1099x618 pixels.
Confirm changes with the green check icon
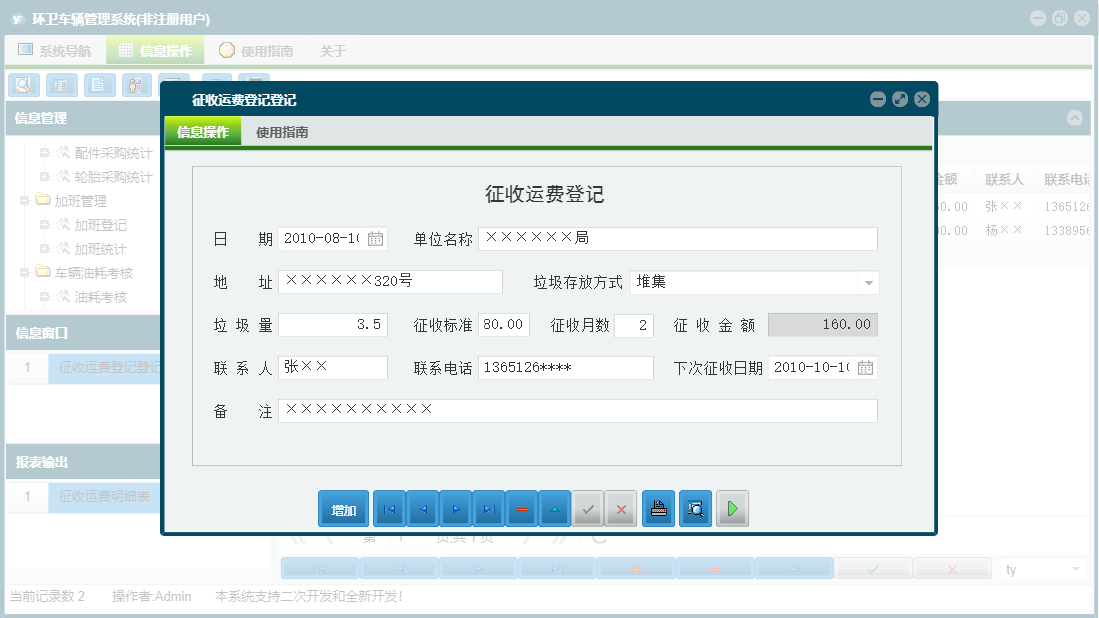coord(588,508)
